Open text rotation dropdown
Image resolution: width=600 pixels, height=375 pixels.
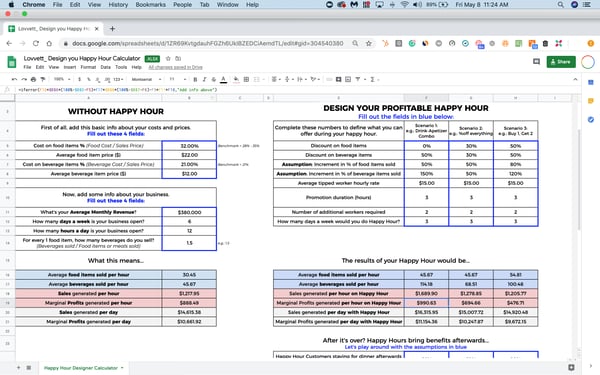click(315, 80)
